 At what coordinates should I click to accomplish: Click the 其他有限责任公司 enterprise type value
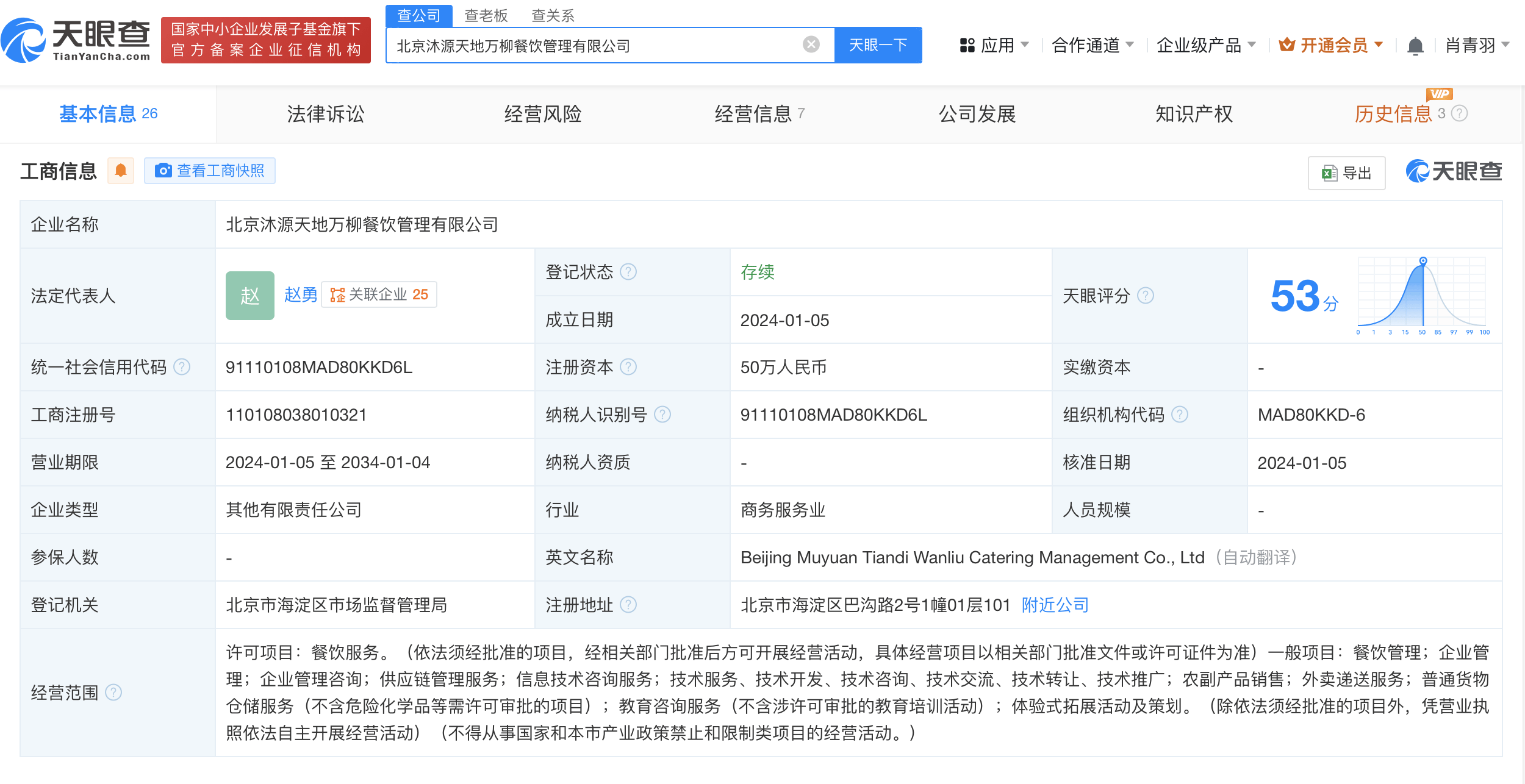click(294, 510)
